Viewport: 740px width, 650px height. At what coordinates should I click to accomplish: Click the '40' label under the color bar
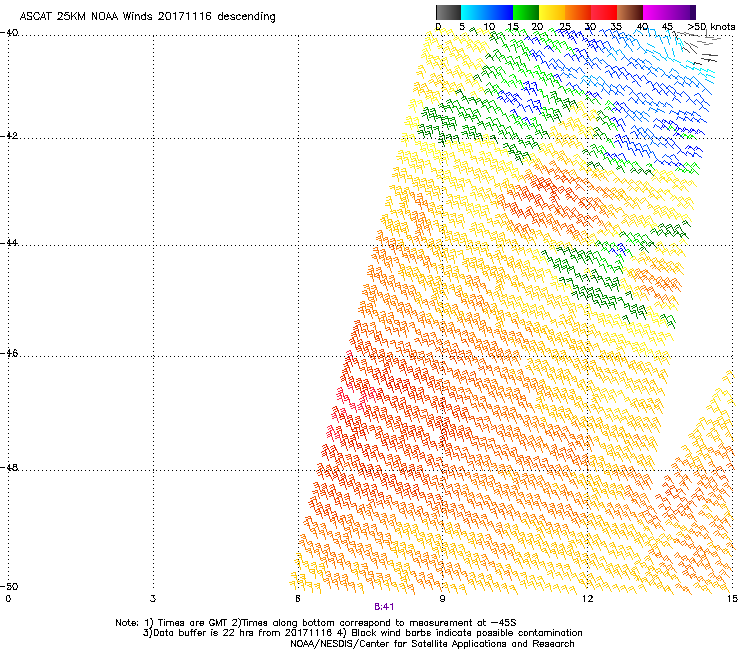[x=642, y=27]
